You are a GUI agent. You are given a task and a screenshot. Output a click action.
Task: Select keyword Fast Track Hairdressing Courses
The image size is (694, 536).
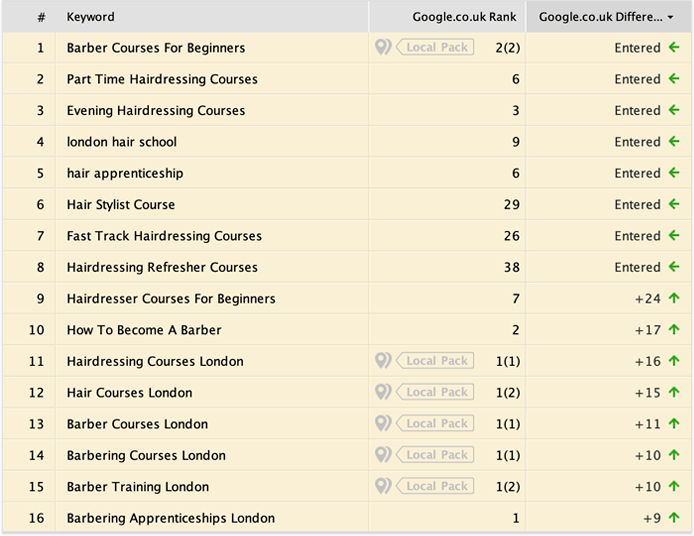pos(164,236)
